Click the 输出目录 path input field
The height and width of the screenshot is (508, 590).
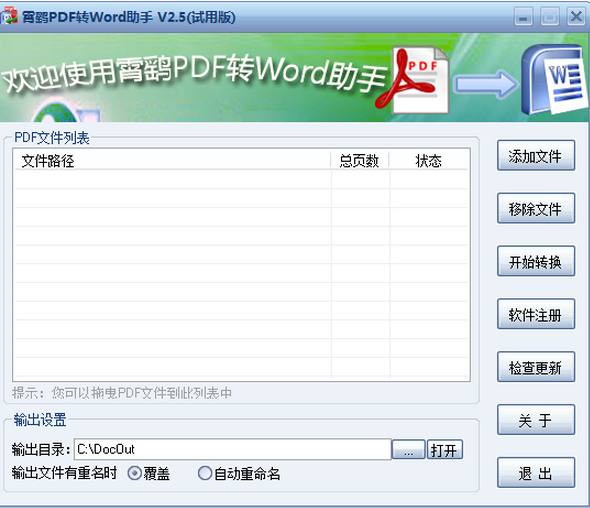(233, 449)
